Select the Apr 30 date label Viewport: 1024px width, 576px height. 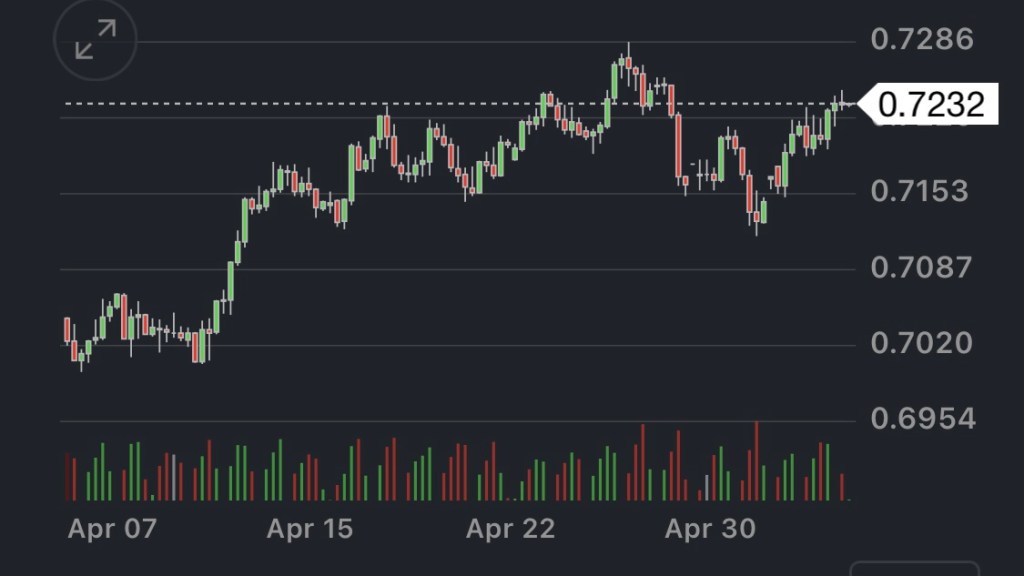pos(711,529)
